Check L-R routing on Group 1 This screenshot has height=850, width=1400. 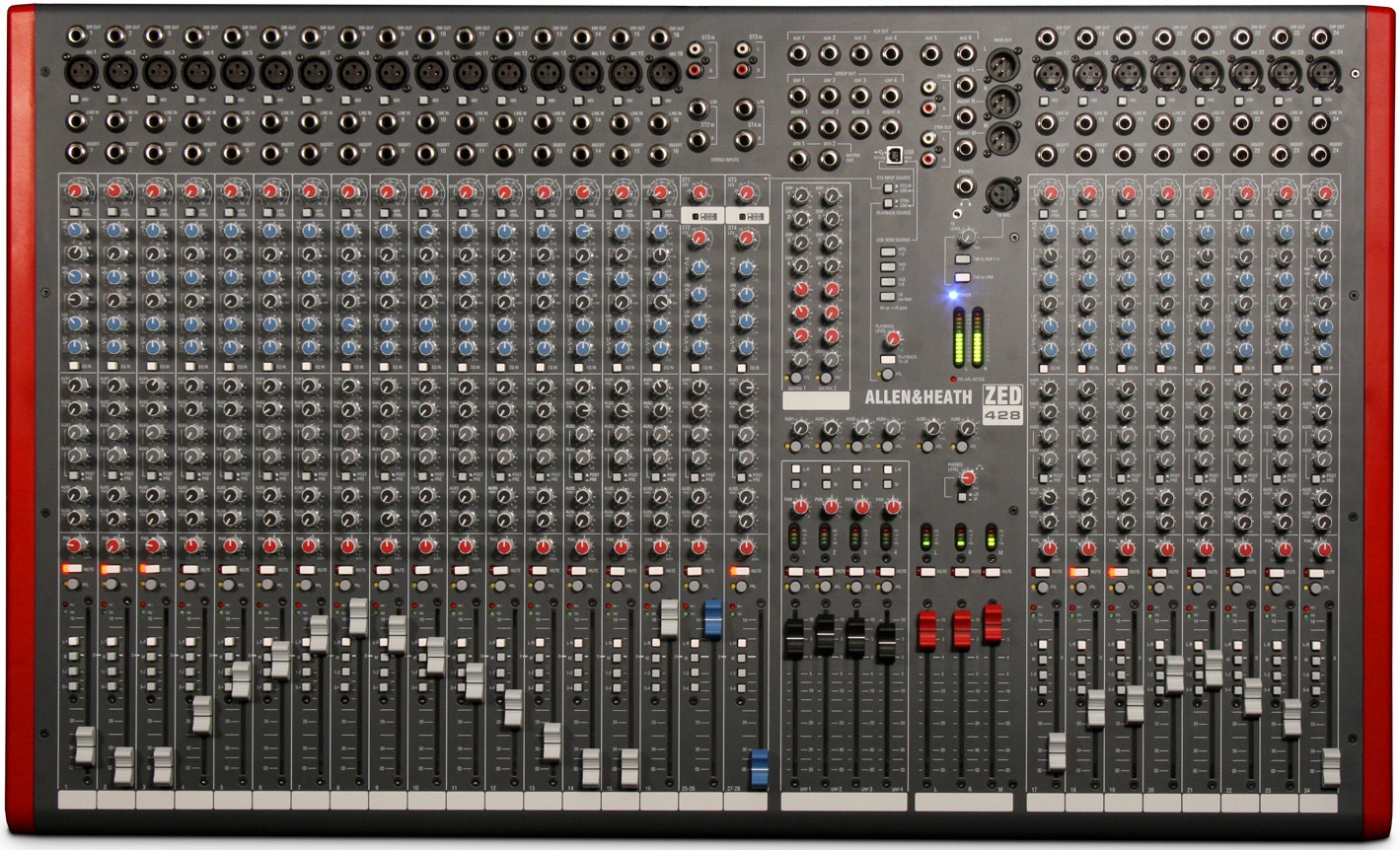[x=795, y=469]
